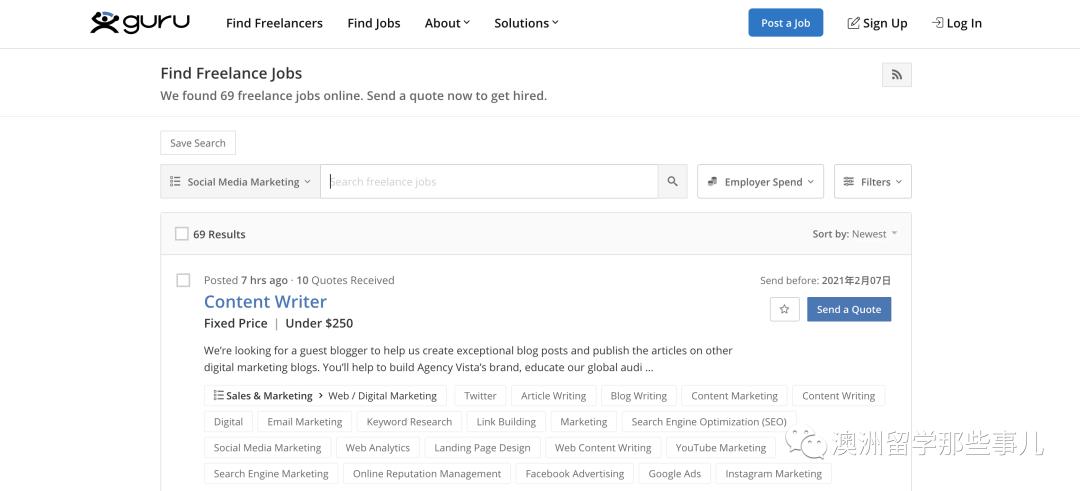Open Social Media Marketing category dropdown
Image resolution: width=1080 pixels, height=491 pixels.
tap(240, 182)
